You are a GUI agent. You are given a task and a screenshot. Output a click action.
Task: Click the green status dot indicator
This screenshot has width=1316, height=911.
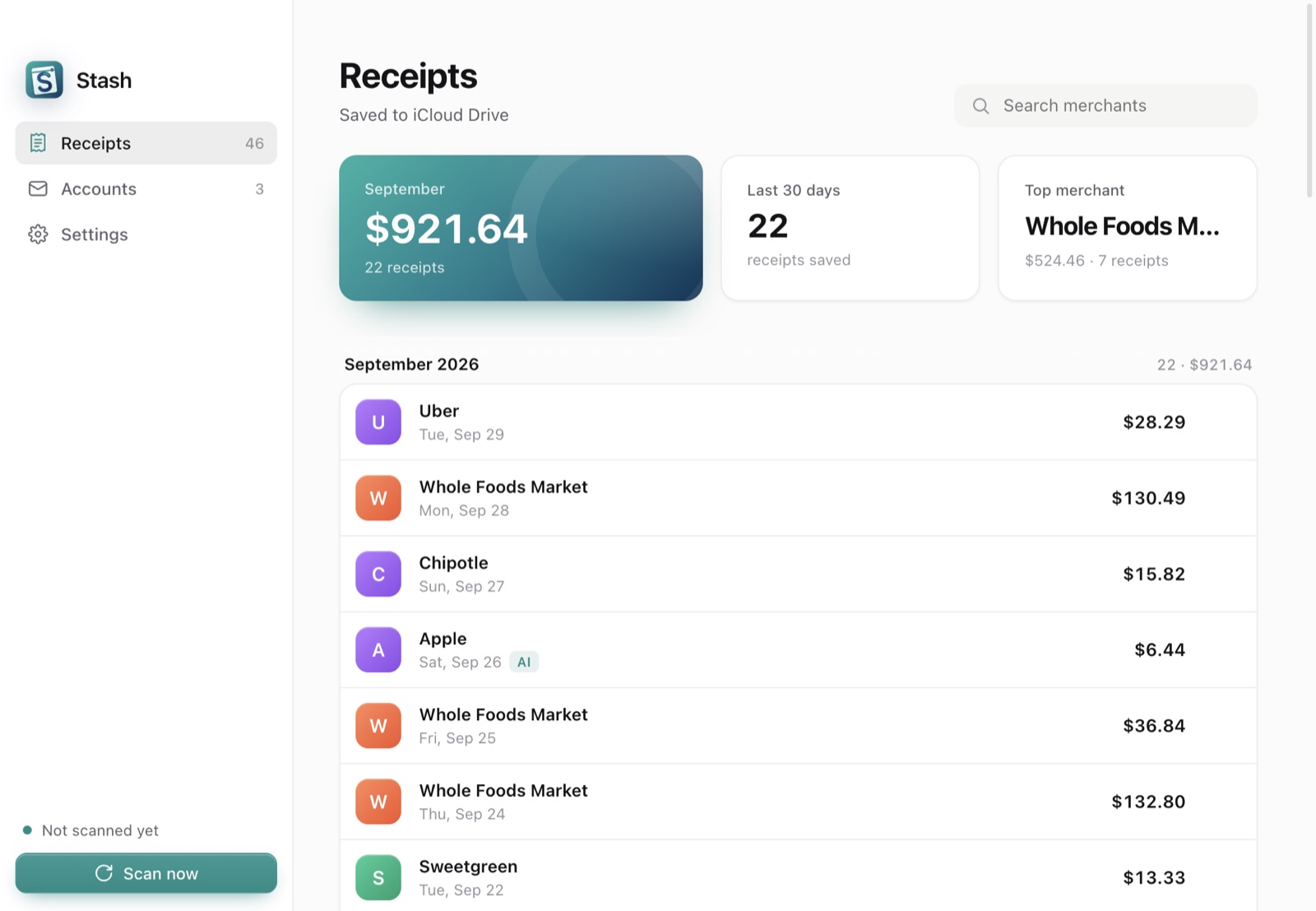[27, 830]
